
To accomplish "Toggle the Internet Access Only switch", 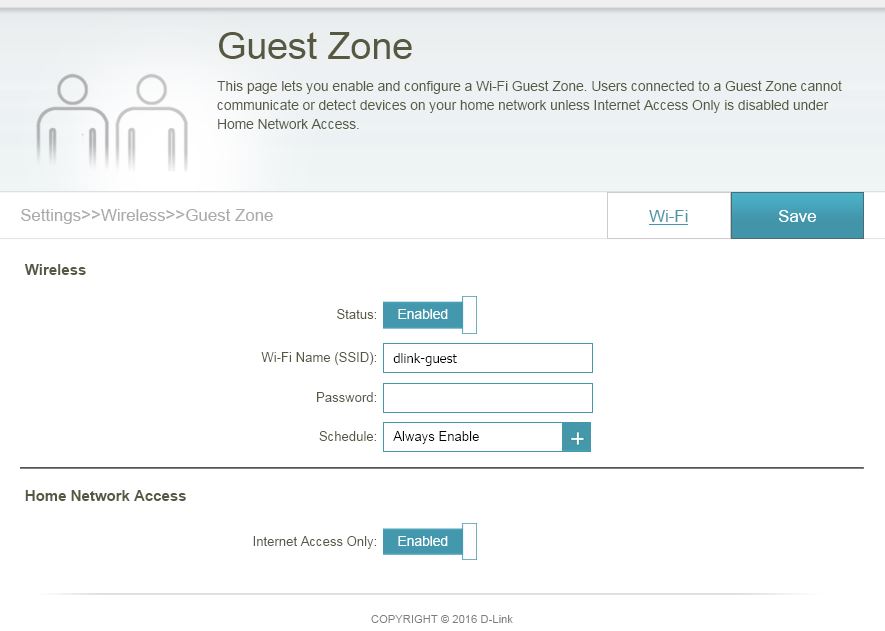I will pyautogui.click(x=430, y=541).
